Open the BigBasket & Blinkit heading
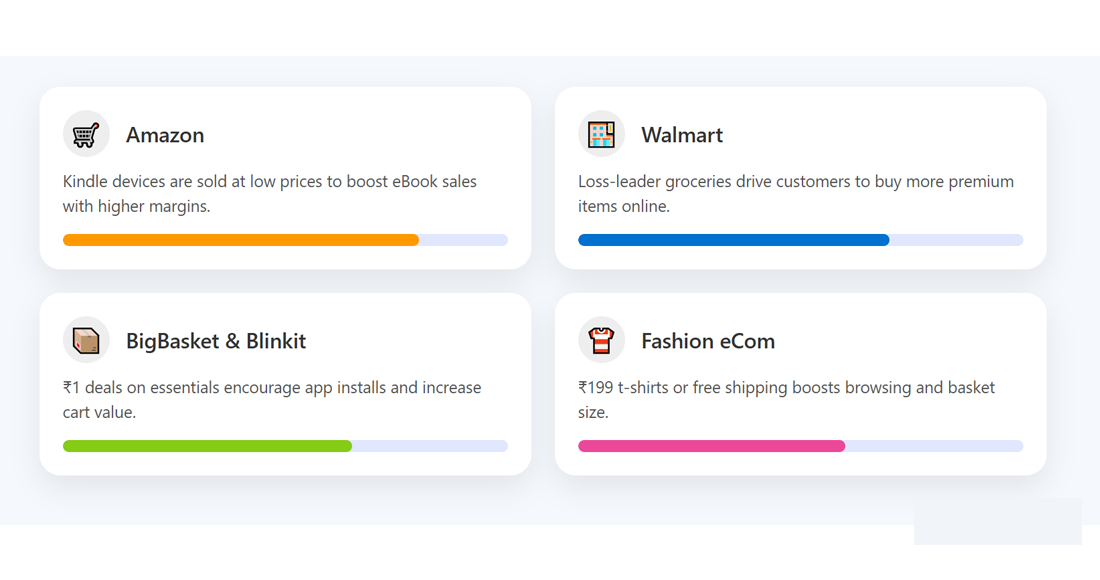The height and width of the screenshot is (580, 1100). (x=216, y=341)
